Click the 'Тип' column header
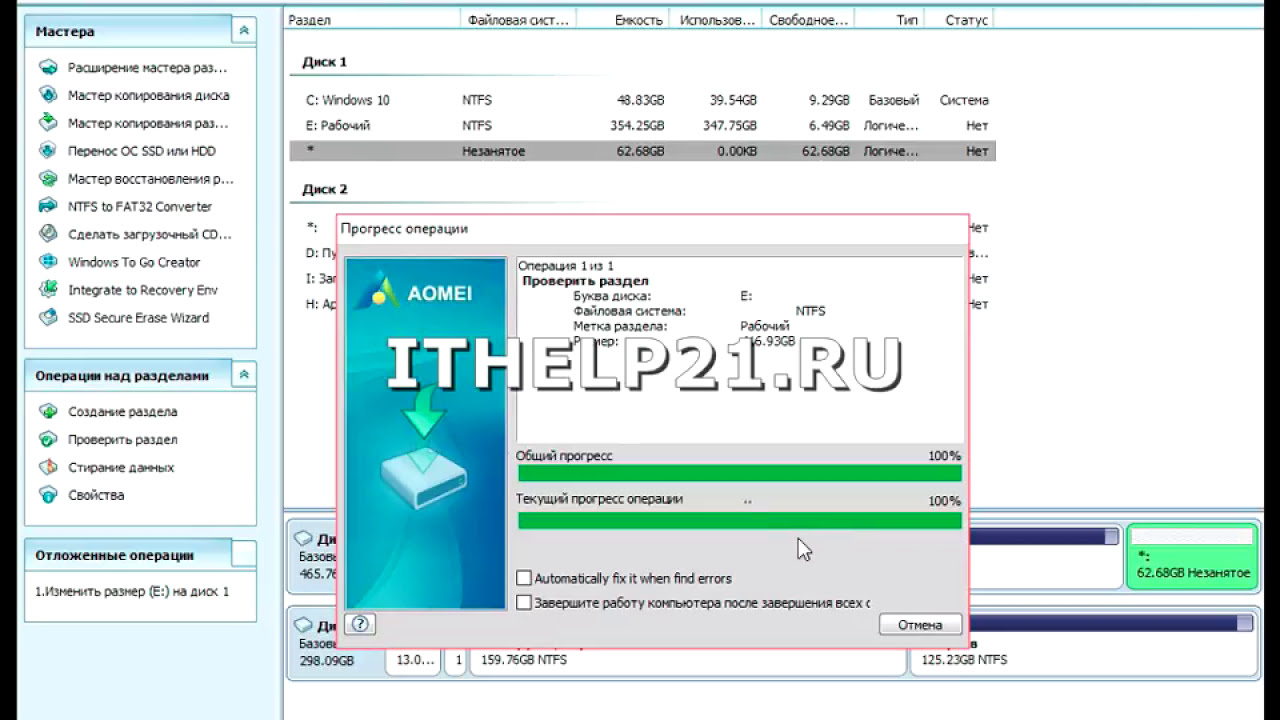Image resolution: width=1280 pixels, height=720 pixels. (x=890, y=20)
